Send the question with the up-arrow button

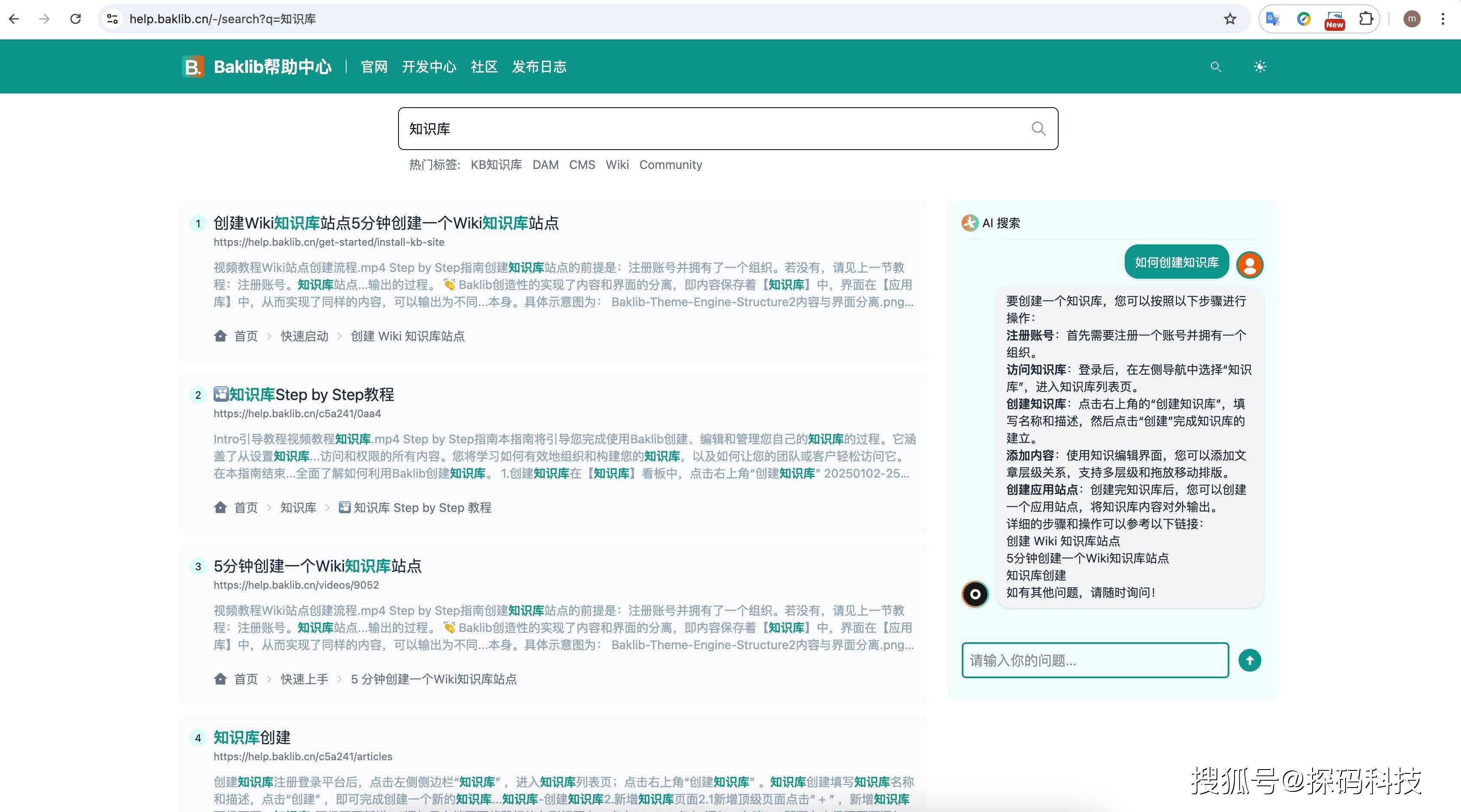click(x=1250, y=660)
